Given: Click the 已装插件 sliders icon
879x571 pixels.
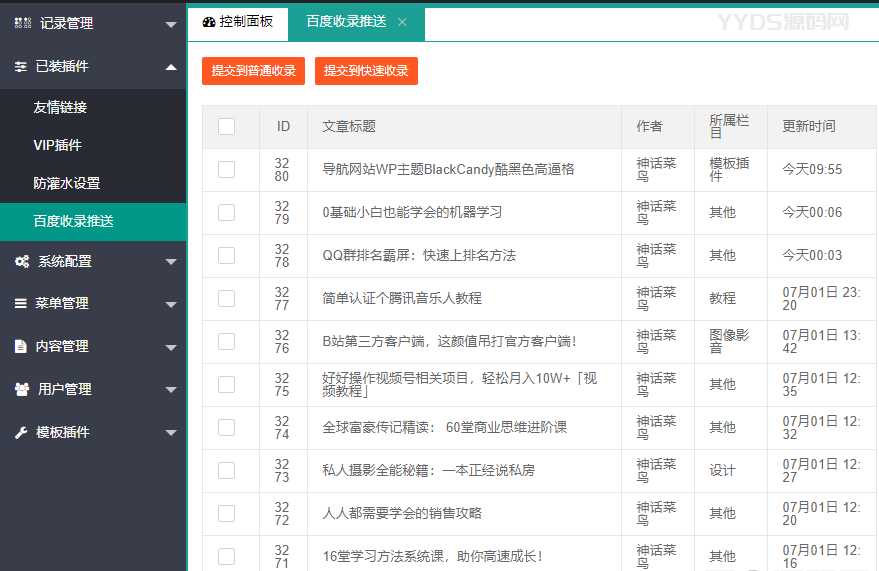Looking at the screenshot, I should click(21, 66).
